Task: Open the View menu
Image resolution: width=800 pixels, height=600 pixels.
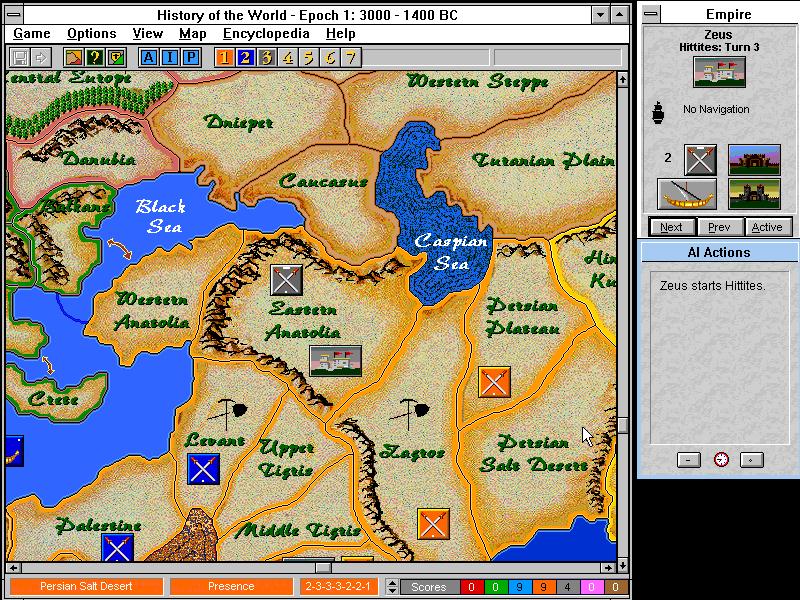Action: click(147, 34)
